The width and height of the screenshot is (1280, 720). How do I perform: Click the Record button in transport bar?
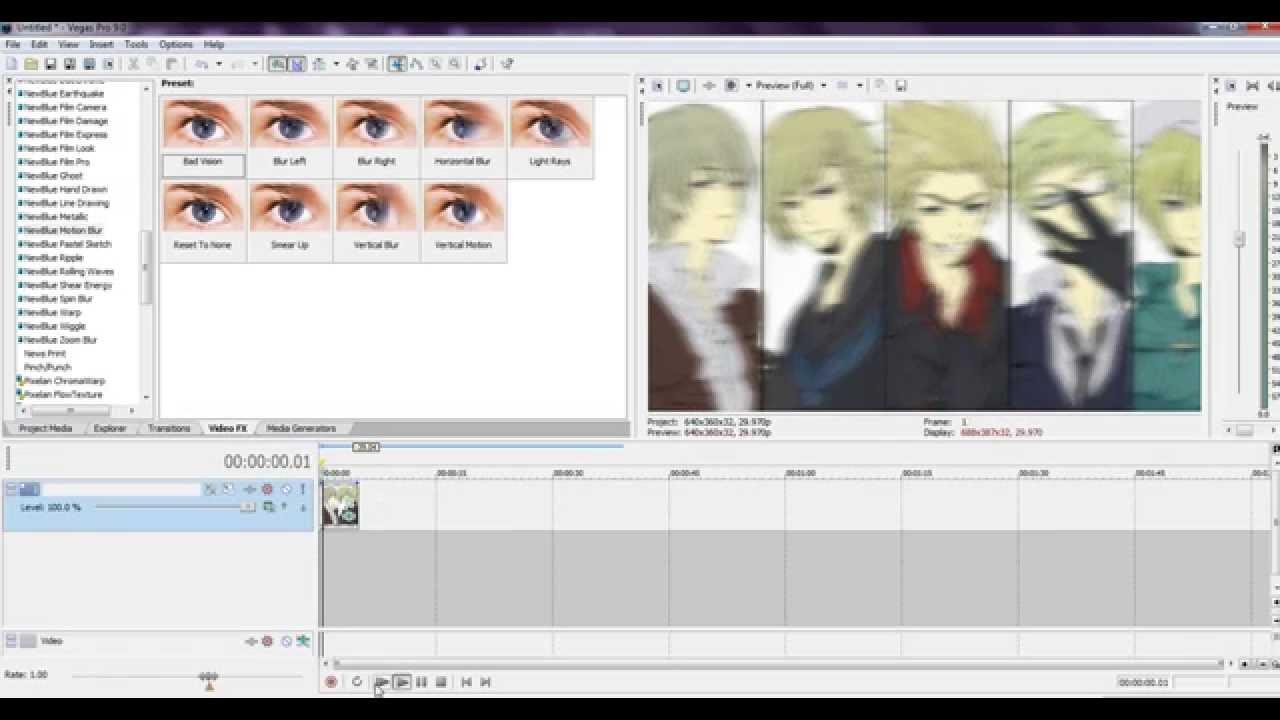(x=331, y=682)
